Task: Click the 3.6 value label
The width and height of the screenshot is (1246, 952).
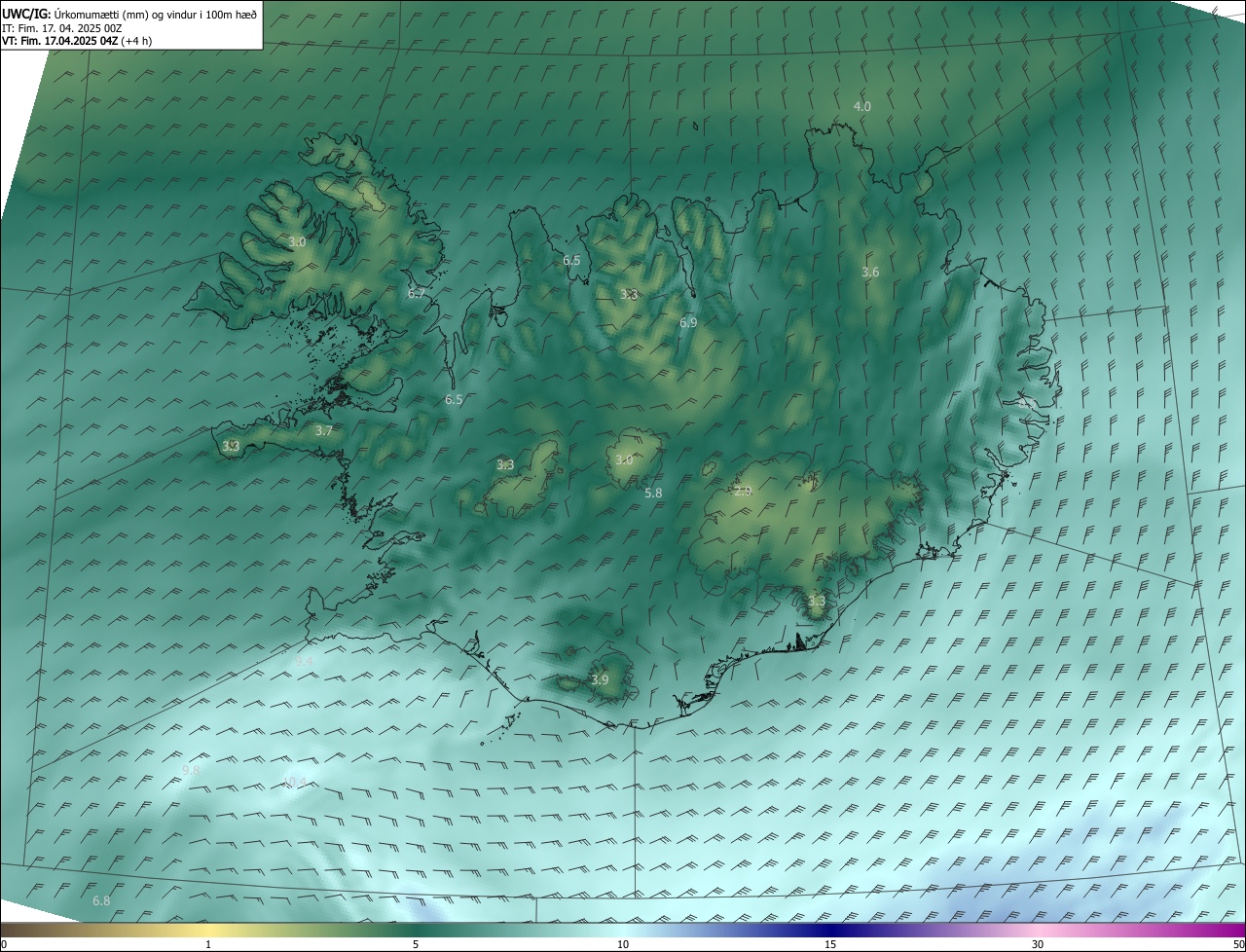Action: 870,273
